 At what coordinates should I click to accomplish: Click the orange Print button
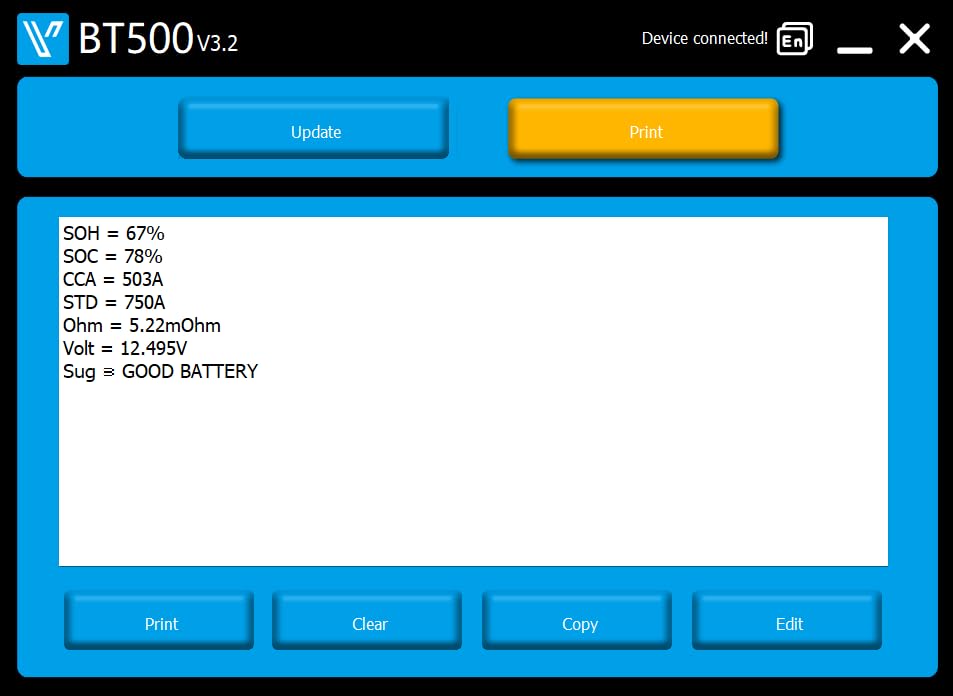tap(644, 129)
